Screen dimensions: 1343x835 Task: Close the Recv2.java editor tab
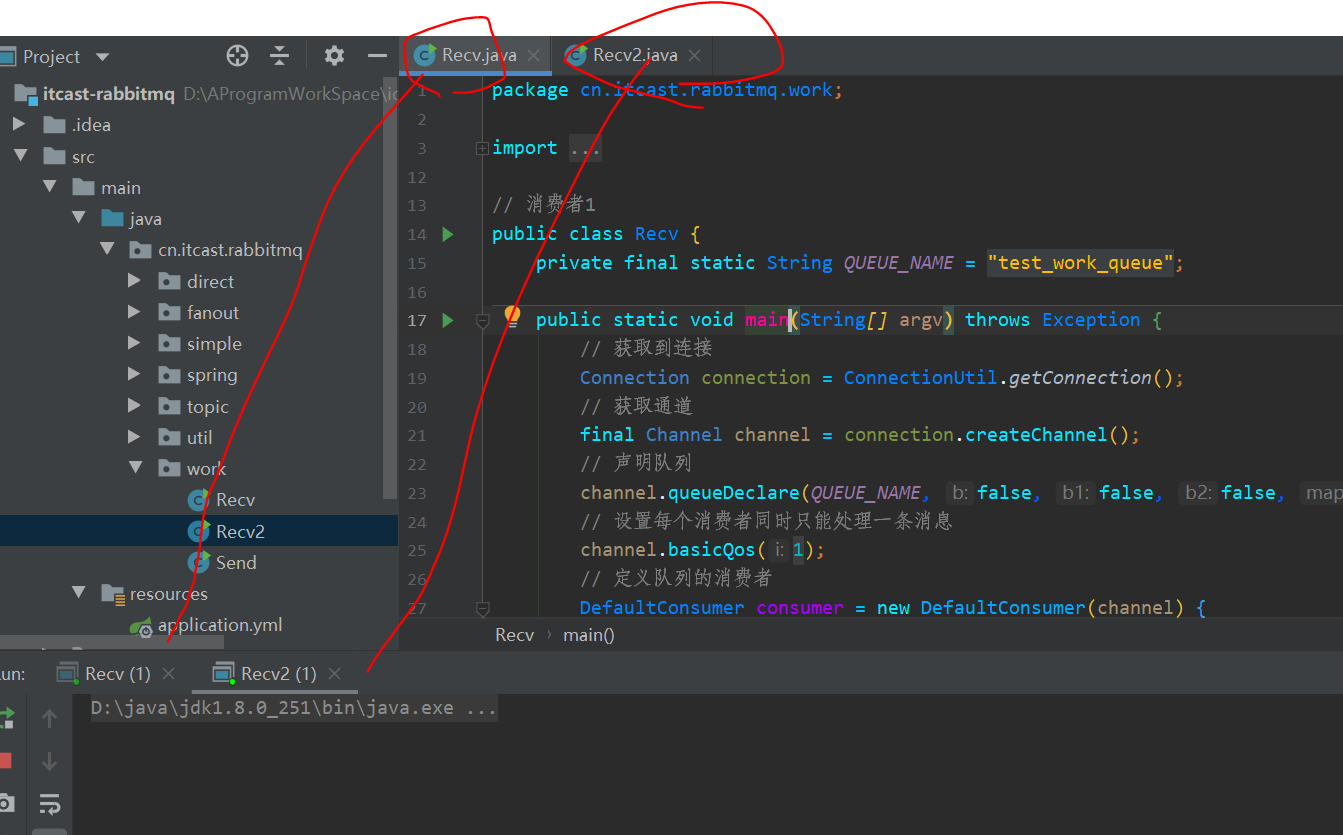coord(695,56)
